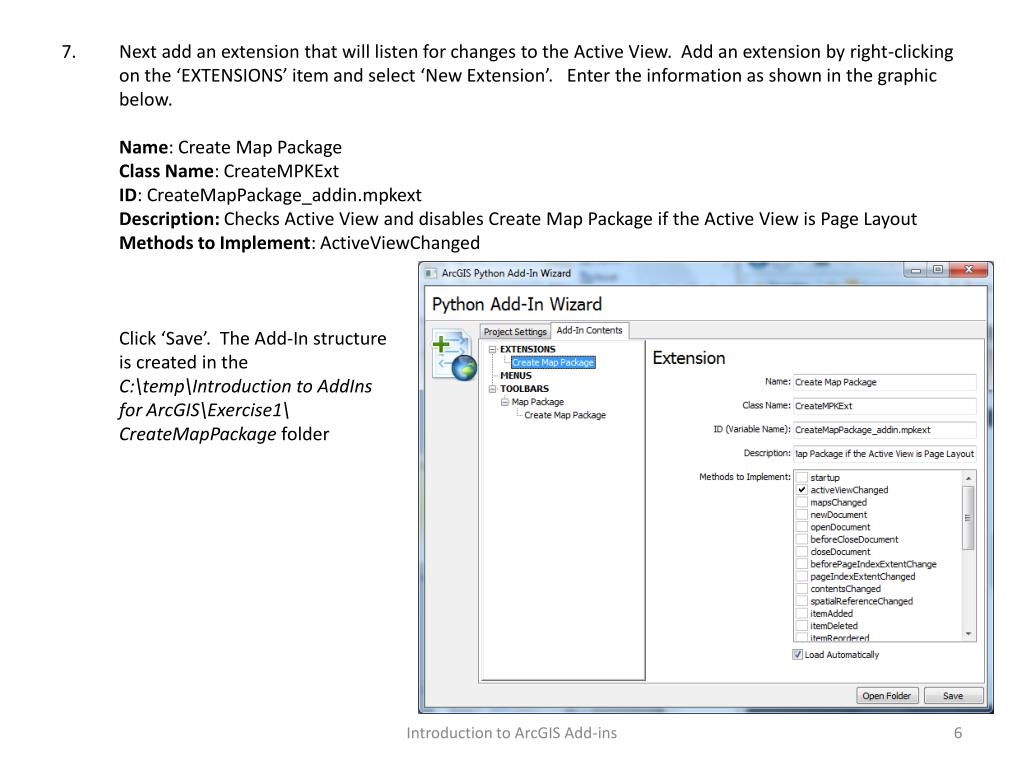Select Create Map Package under EXTENSIONS

tap(552, 362)
